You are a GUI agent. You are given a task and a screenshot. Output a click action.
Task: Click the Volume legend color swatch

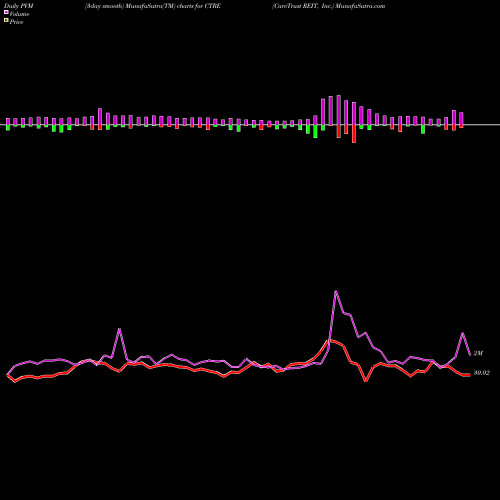pos(6,12)
